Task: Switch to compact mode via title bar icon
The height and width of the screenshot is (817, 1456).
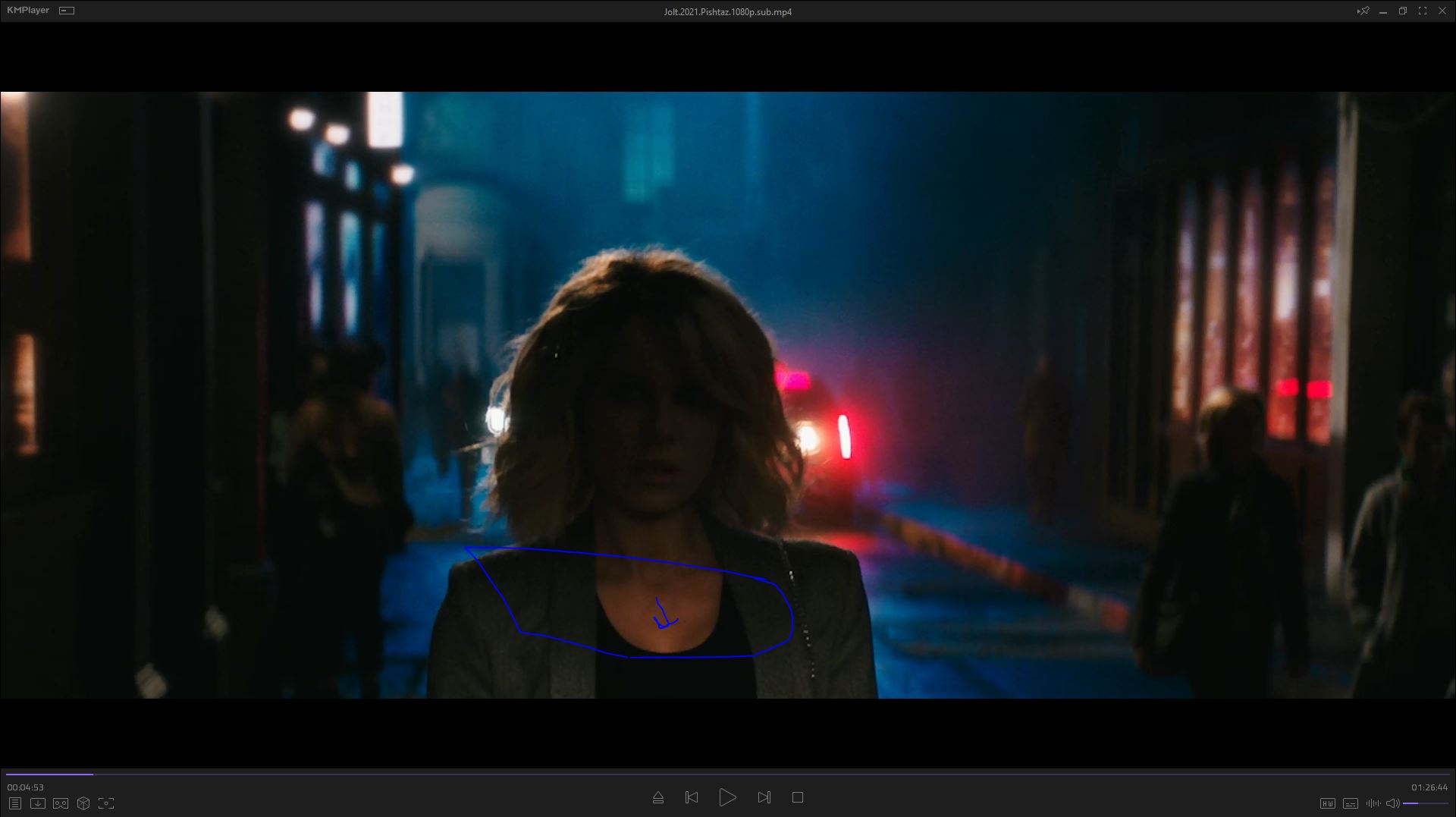Action: [67, 11]
